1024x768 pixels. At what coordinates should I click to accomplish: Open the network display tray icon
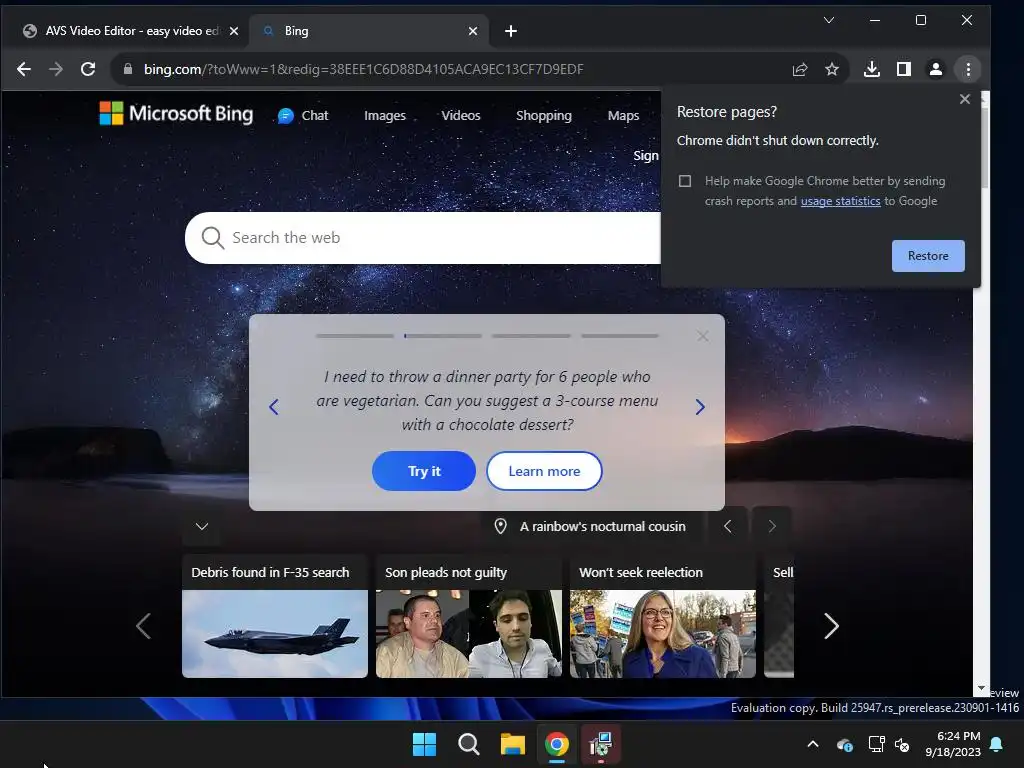click(x=876, y=744)
